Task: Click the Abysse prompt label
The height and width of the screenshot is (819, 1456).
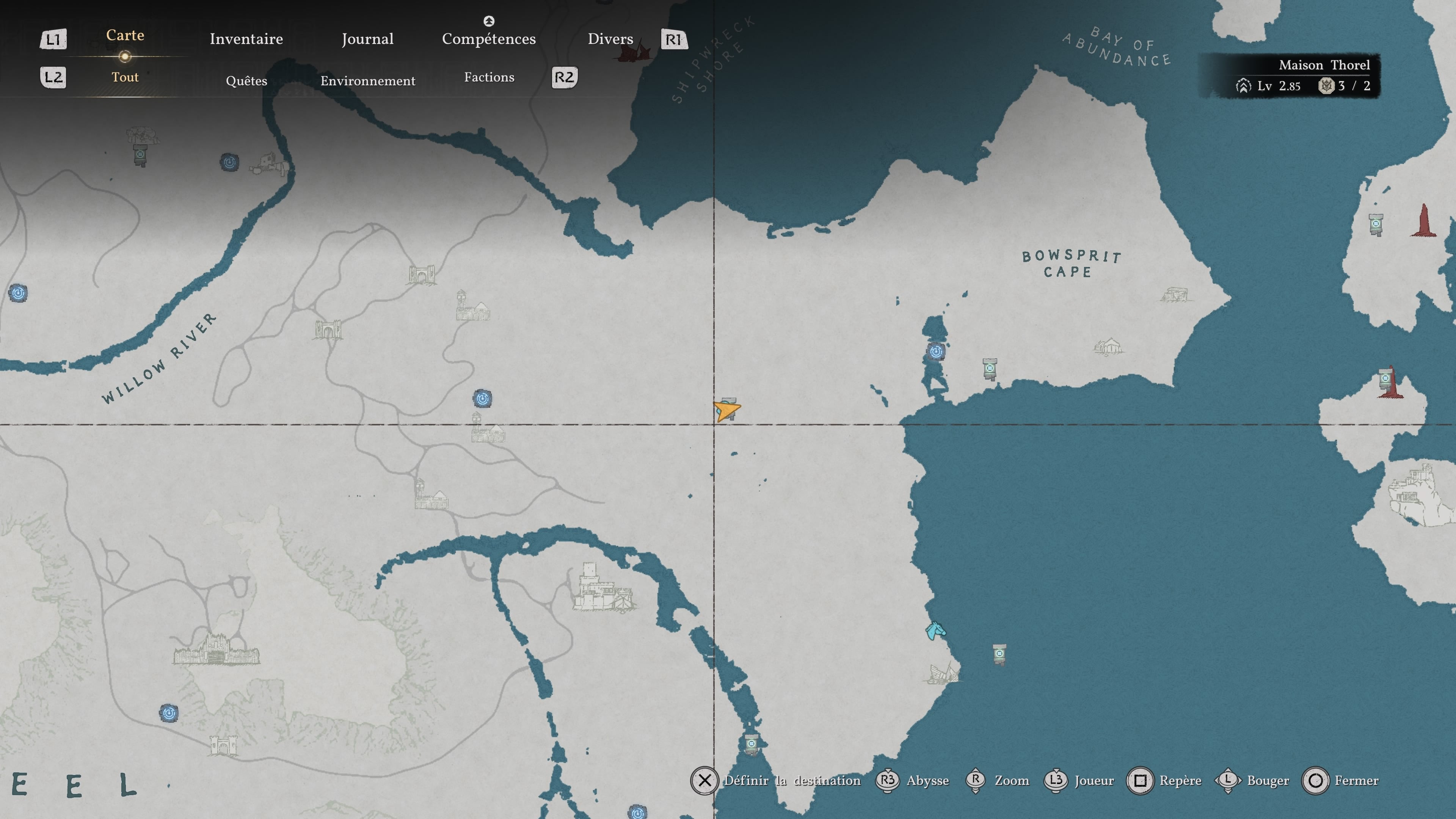Action: (x=927, y=781)
